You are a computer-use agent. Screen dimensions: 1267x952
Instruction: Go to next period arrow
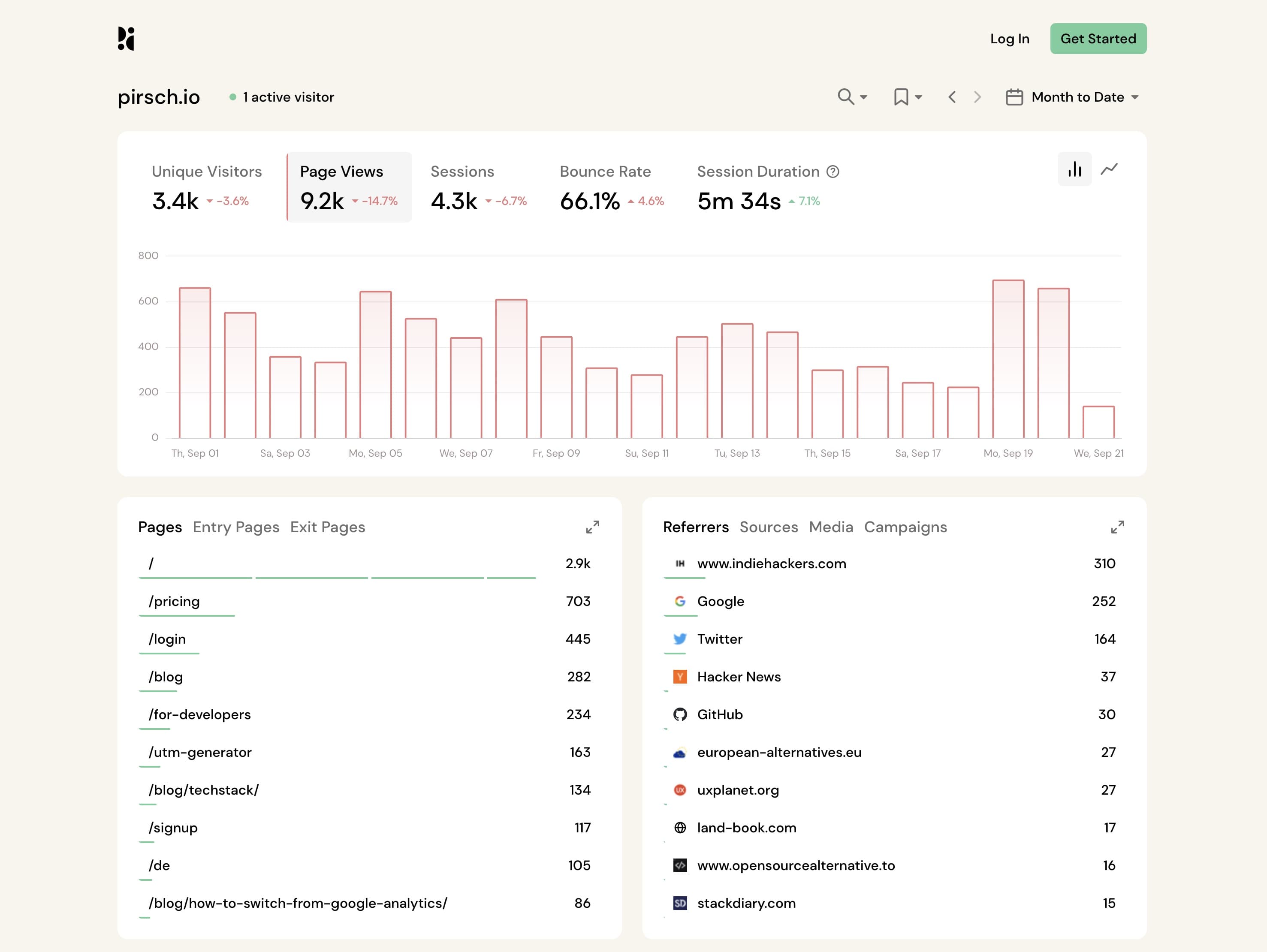point(977,97)
